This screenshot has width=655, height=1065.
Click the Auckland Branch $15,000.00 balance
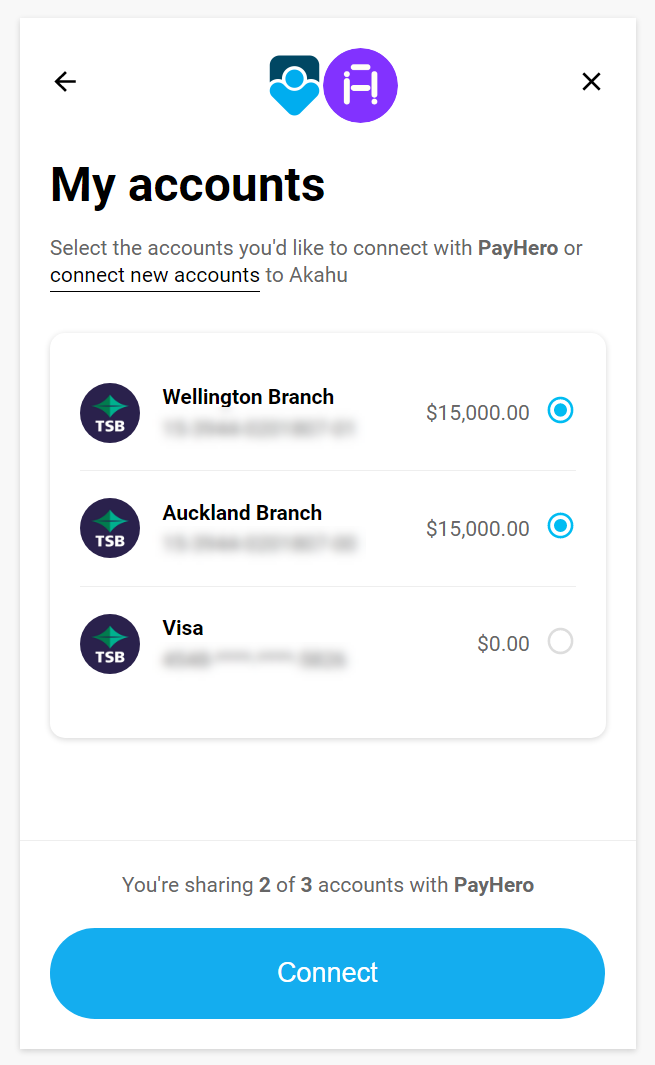coord(478,528)
